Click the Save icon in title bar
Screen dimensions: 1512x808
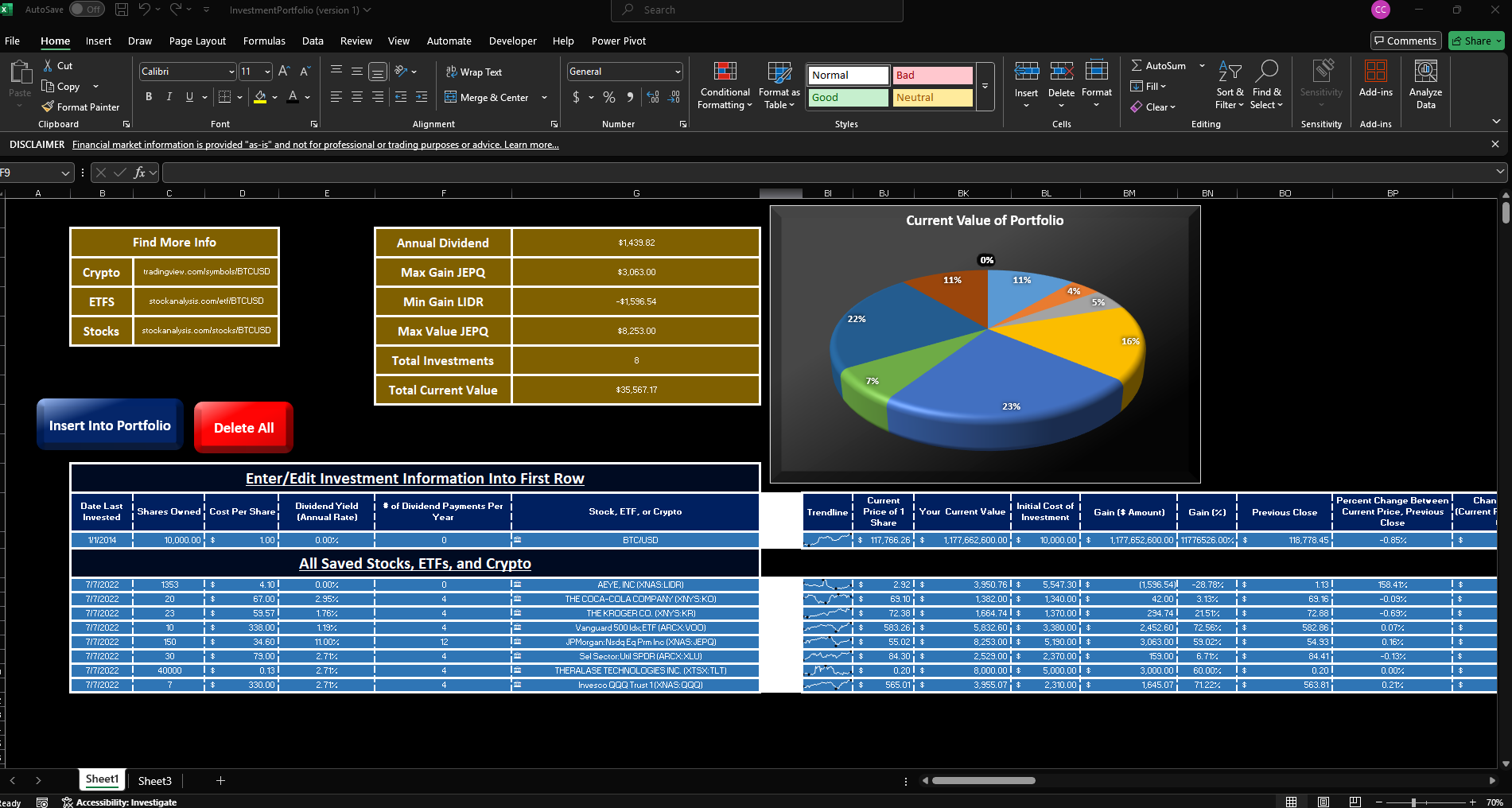point(122,10)
